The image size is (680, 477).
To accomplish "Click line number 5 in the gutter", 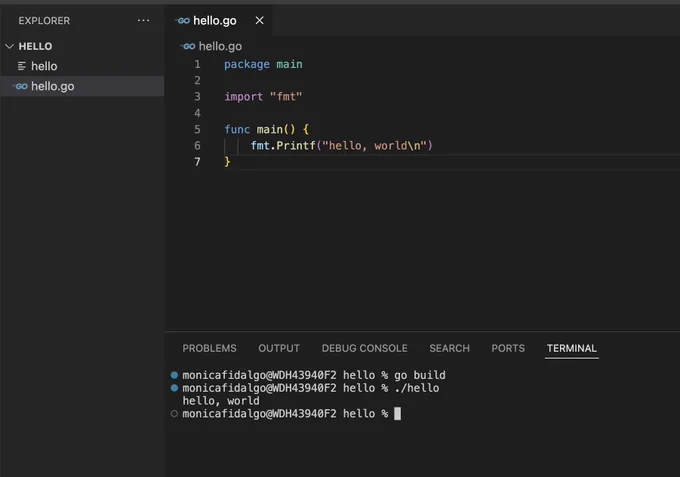I will pyautogui.click(x=197, y=129).
